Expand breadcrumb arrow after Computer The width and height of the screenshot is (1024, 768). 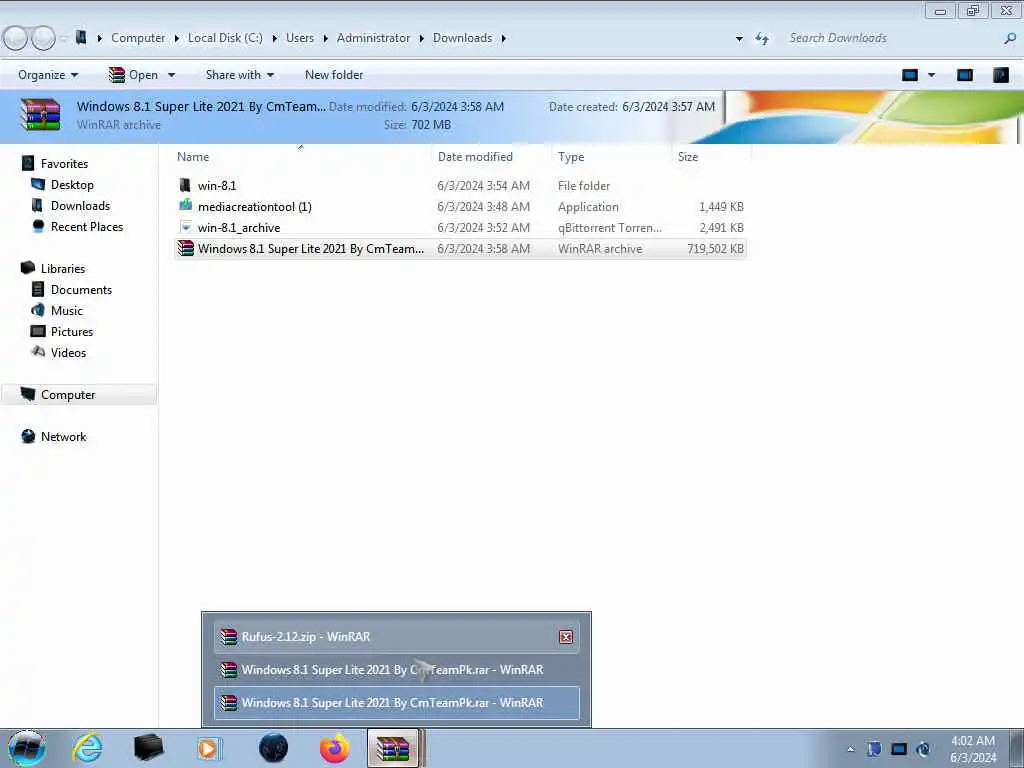click(176, 39)
